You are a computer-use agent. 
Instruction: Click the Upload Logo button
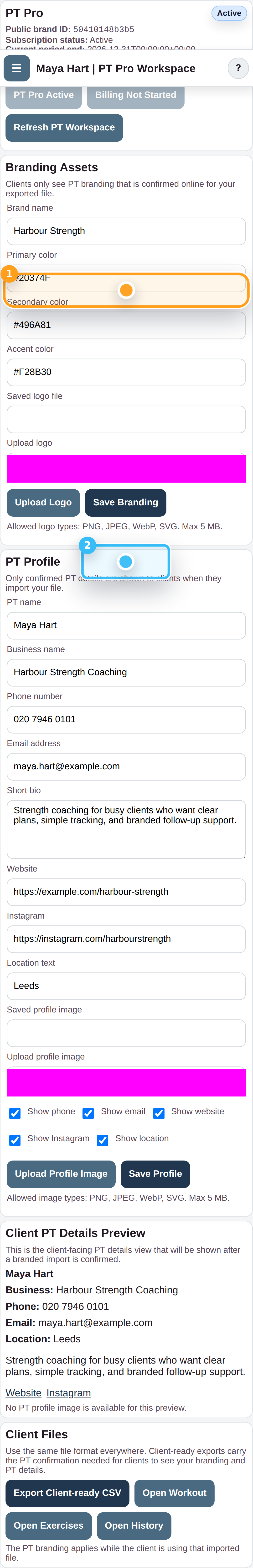point(43,502)
